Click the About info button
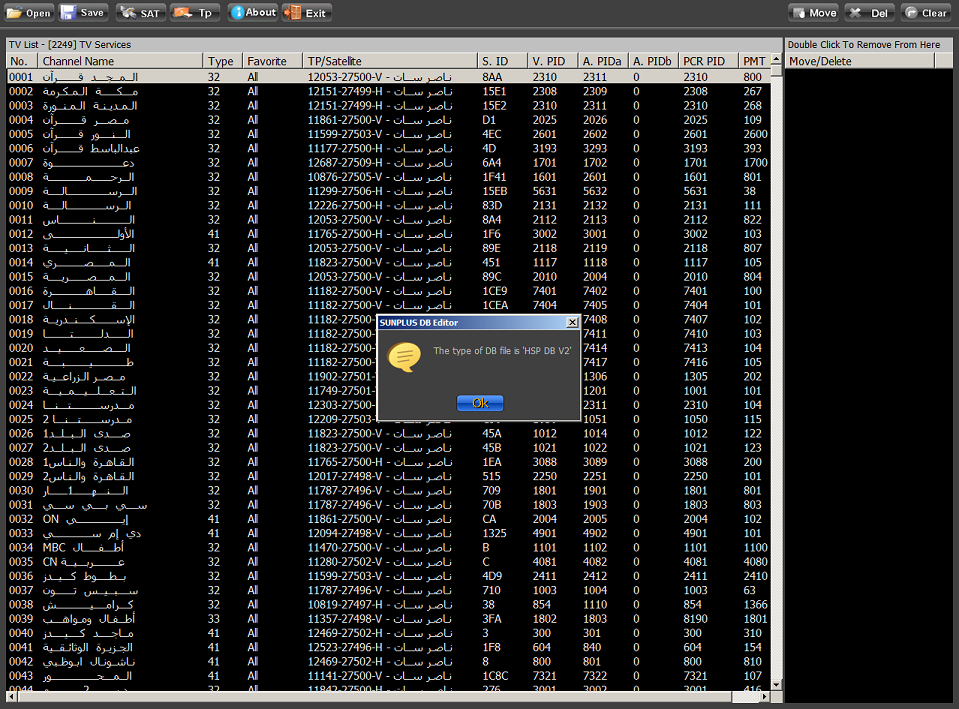The width and height of the screenshot is (959, 709). click(x=253, y=13)
